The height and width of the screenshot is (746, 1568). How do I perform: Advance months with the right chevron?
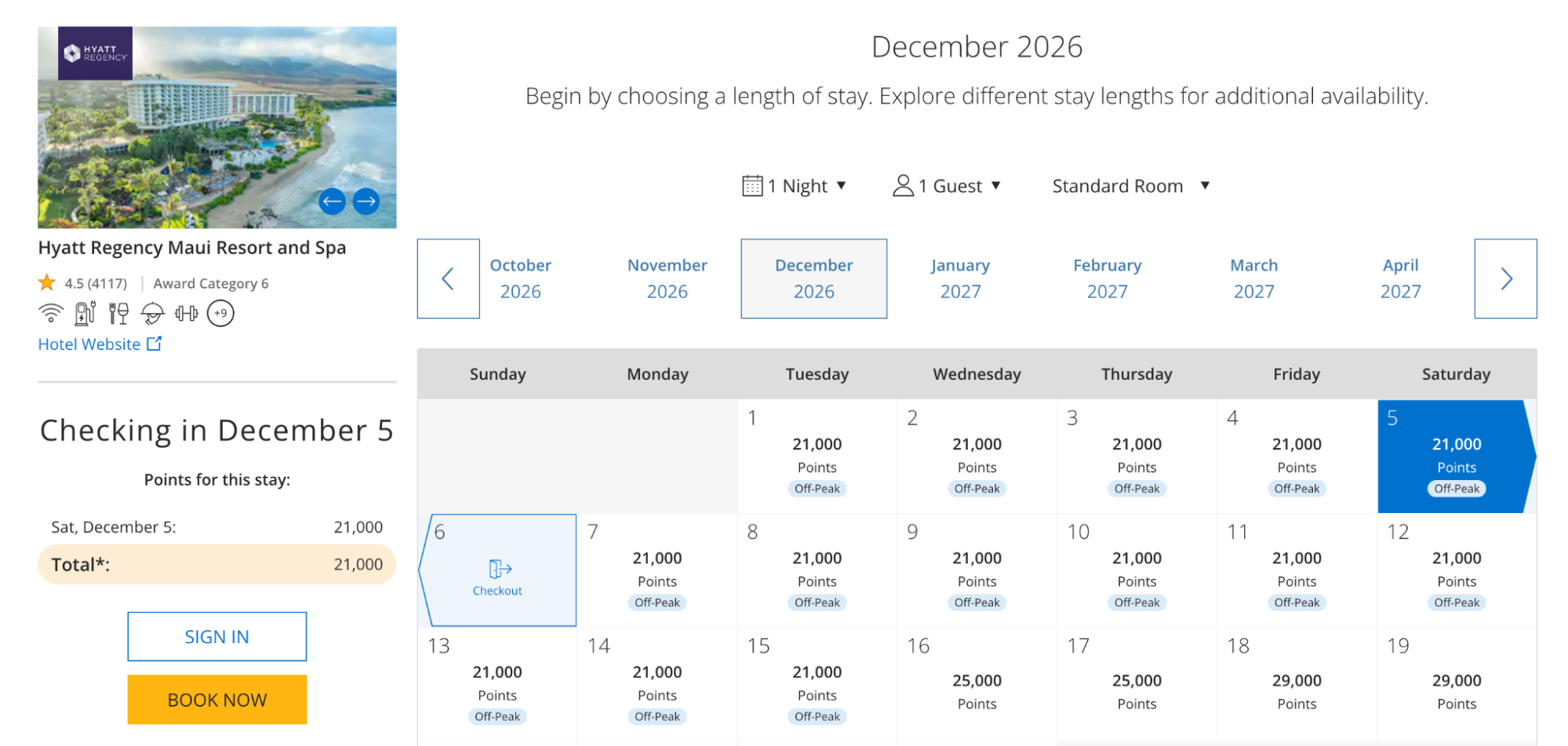(x=1505, y=278)
